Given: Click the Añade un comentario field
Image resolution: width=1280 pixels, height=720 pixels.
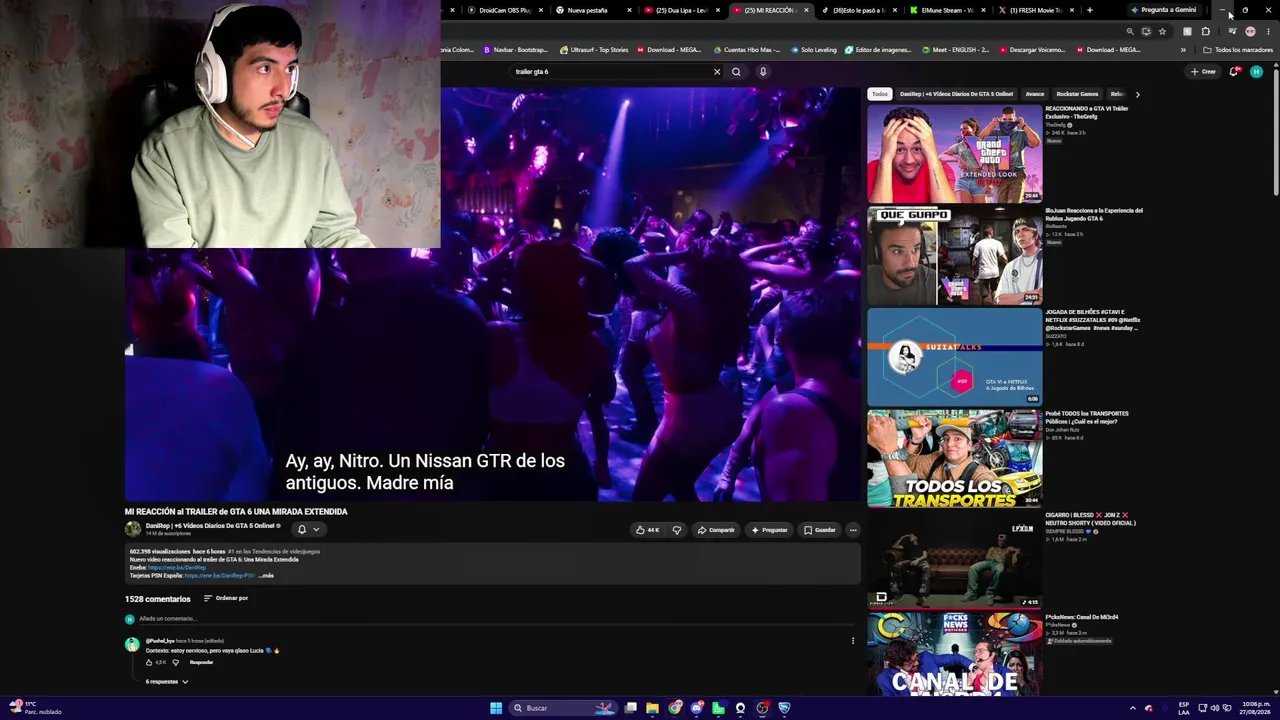Looking at the screenshot, I should click(x=495, y=619).
